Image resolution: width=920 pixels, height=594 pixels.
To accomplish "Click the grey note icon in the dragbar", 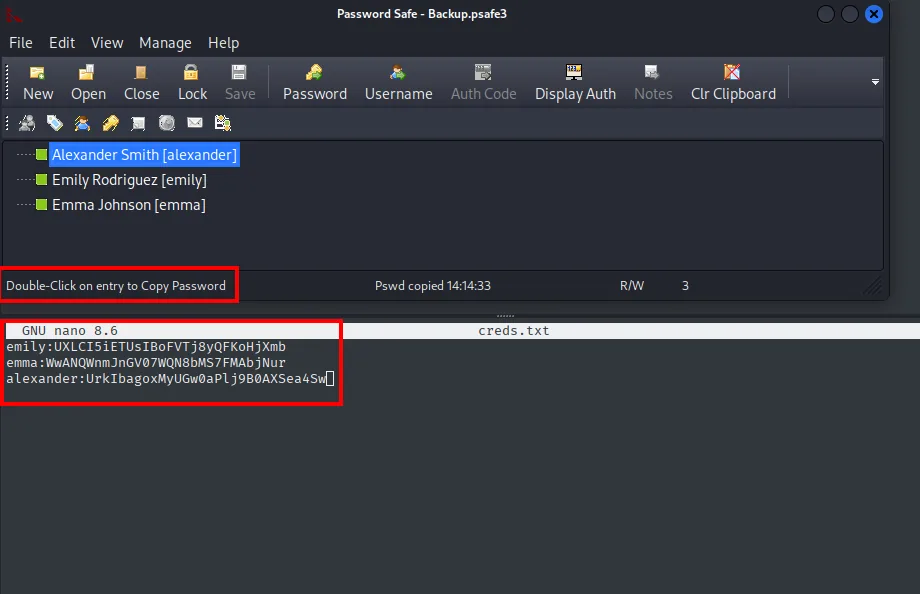I will coord(138,123).
